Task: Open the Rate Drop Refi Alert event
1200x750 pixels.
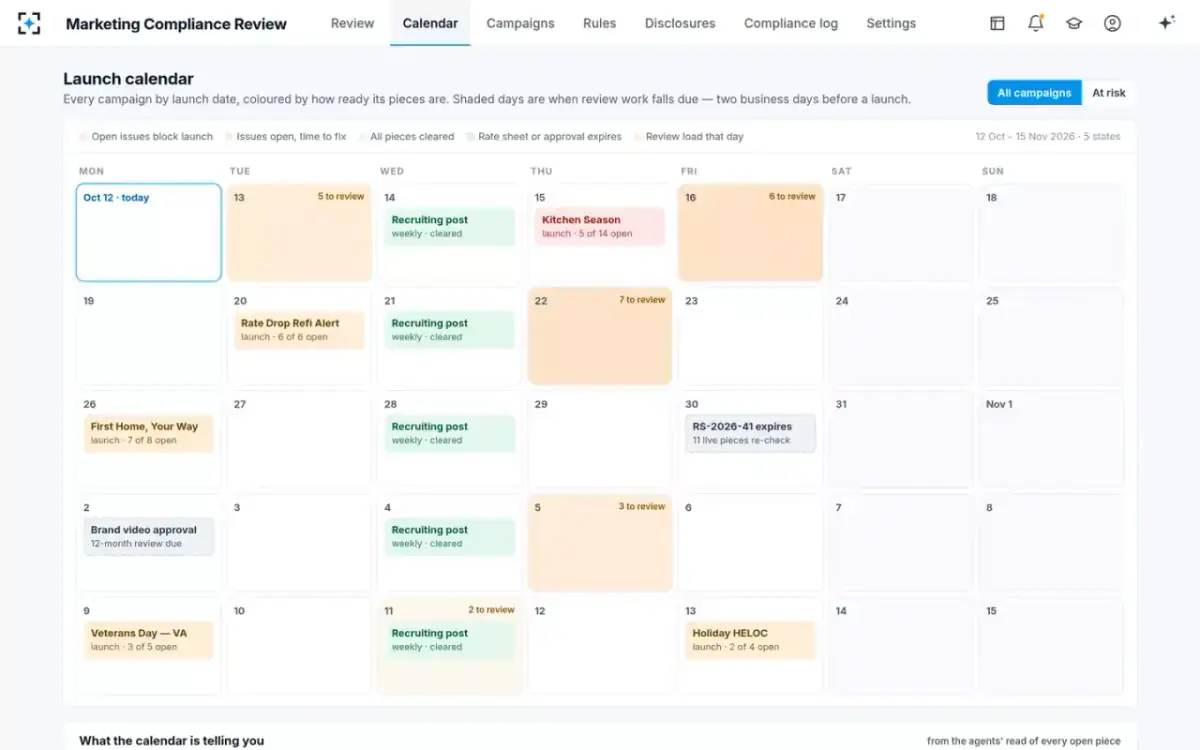Action: click(x=299, y=330)
